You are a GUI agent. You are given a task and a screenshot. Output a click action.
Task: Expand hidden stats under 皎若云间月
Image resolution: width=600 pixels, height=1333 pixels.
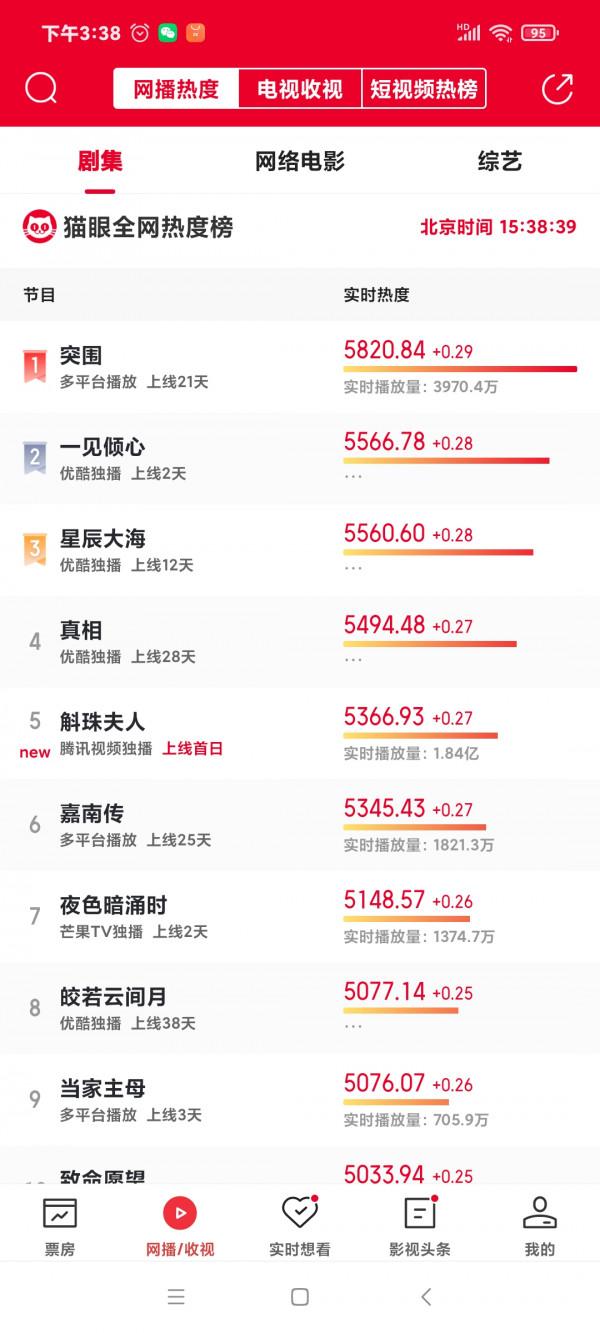pyautogui.click(x=352, y=1026)
